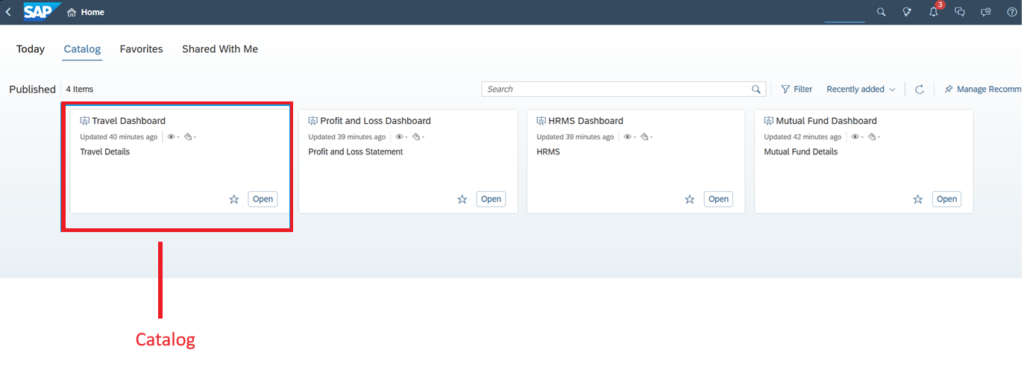Click Travel Details description text
Image resolution: width=1024 pixels, height=382 pixels.
coord(104,152)
